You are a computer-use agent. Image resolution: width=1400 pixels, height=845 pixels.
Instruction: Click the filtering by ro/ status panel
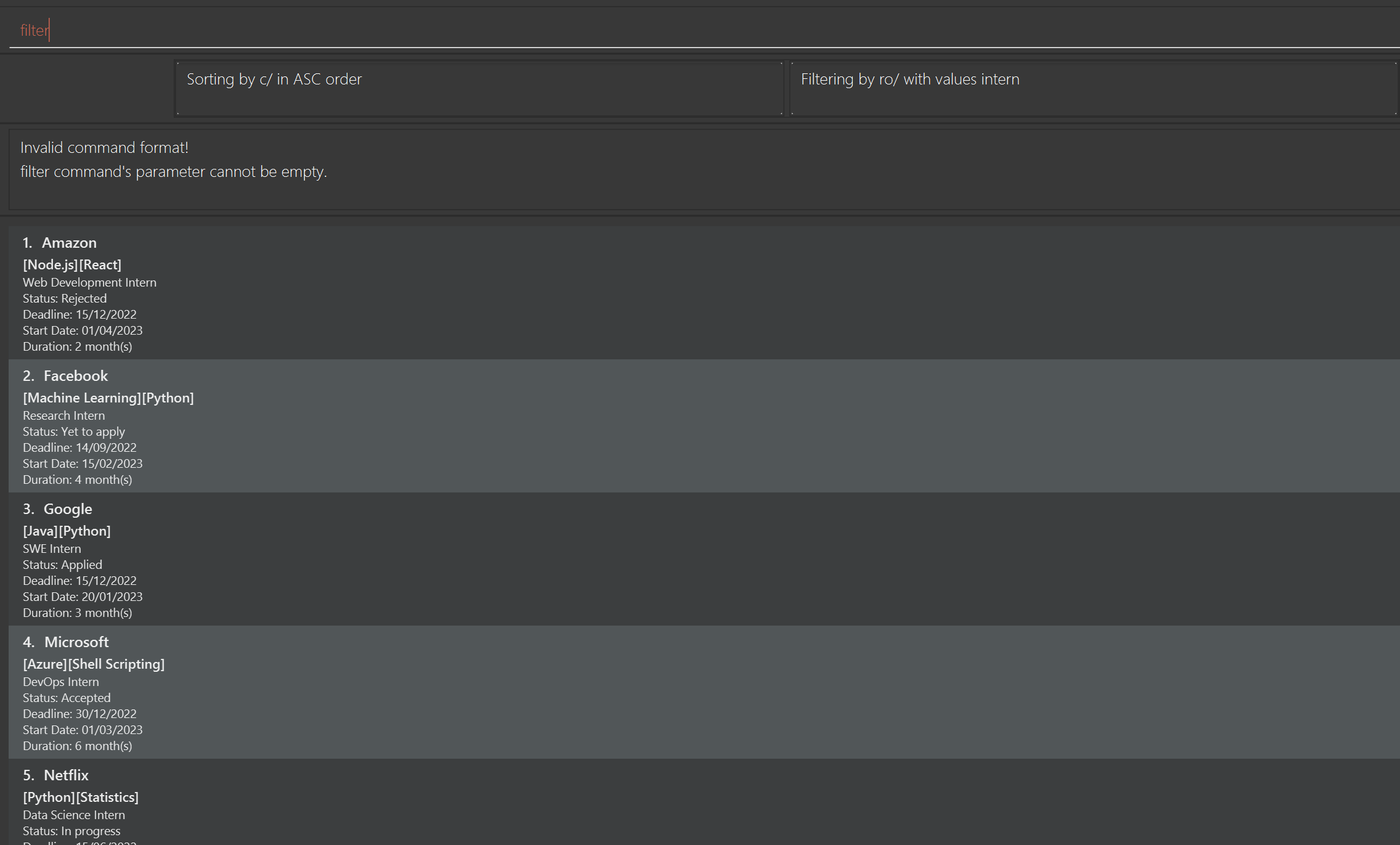1093,88
